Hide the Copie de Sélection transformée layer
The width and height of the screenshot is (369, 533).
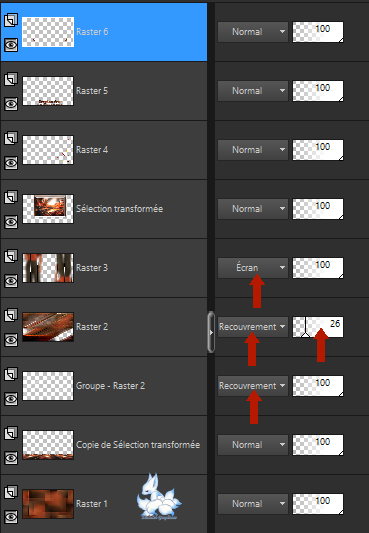(11, 458)
